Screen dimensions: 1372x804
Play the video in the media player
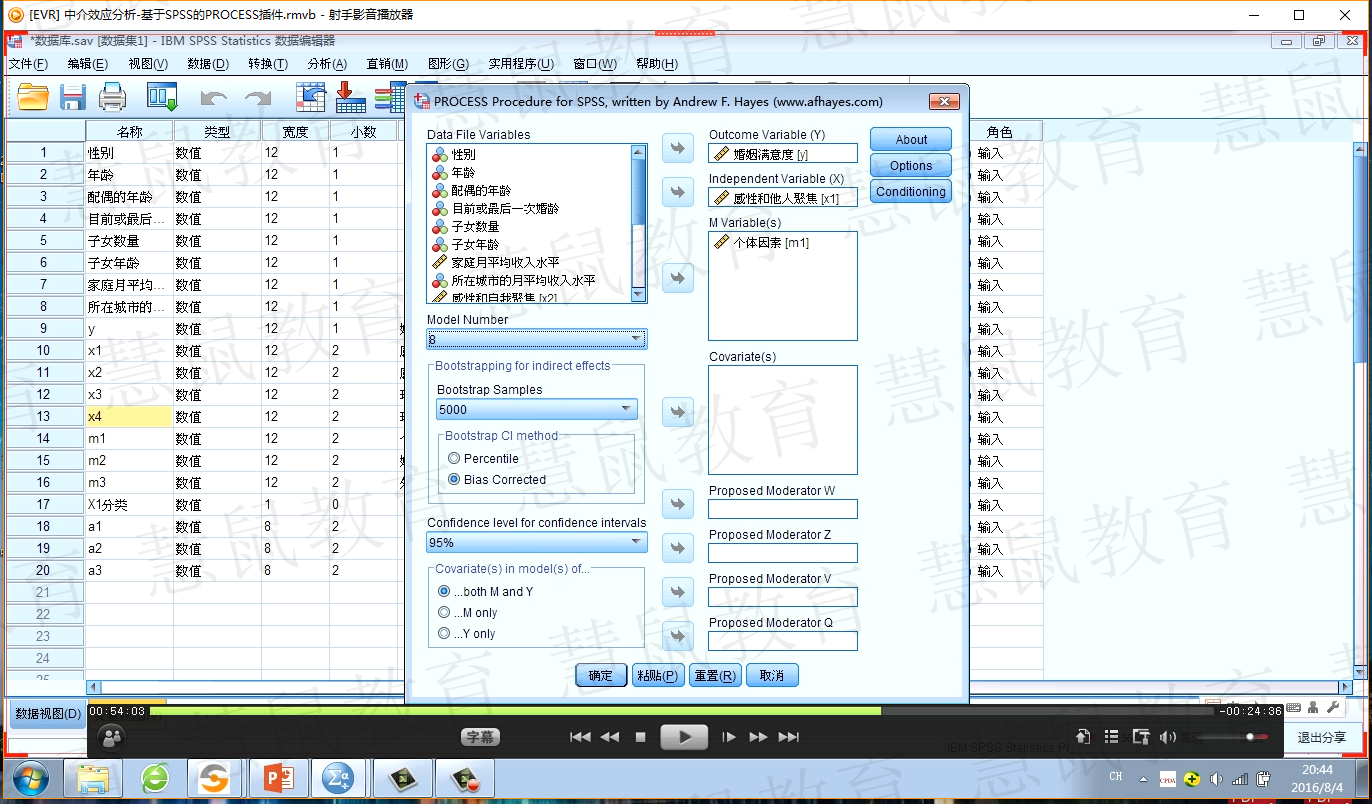tap(684, 737)
